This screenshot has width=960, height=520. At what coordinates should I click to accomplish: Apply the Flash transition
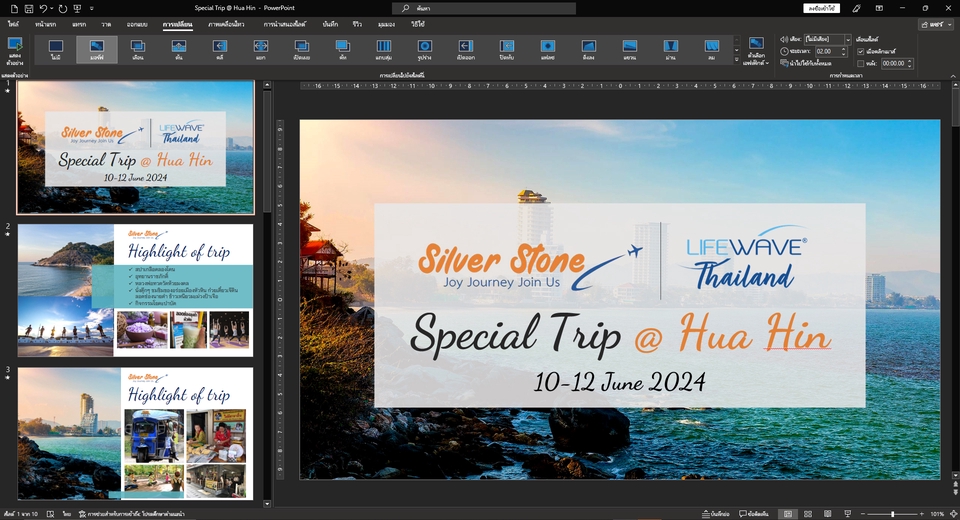pyautogui.click(x=548, y=50)
